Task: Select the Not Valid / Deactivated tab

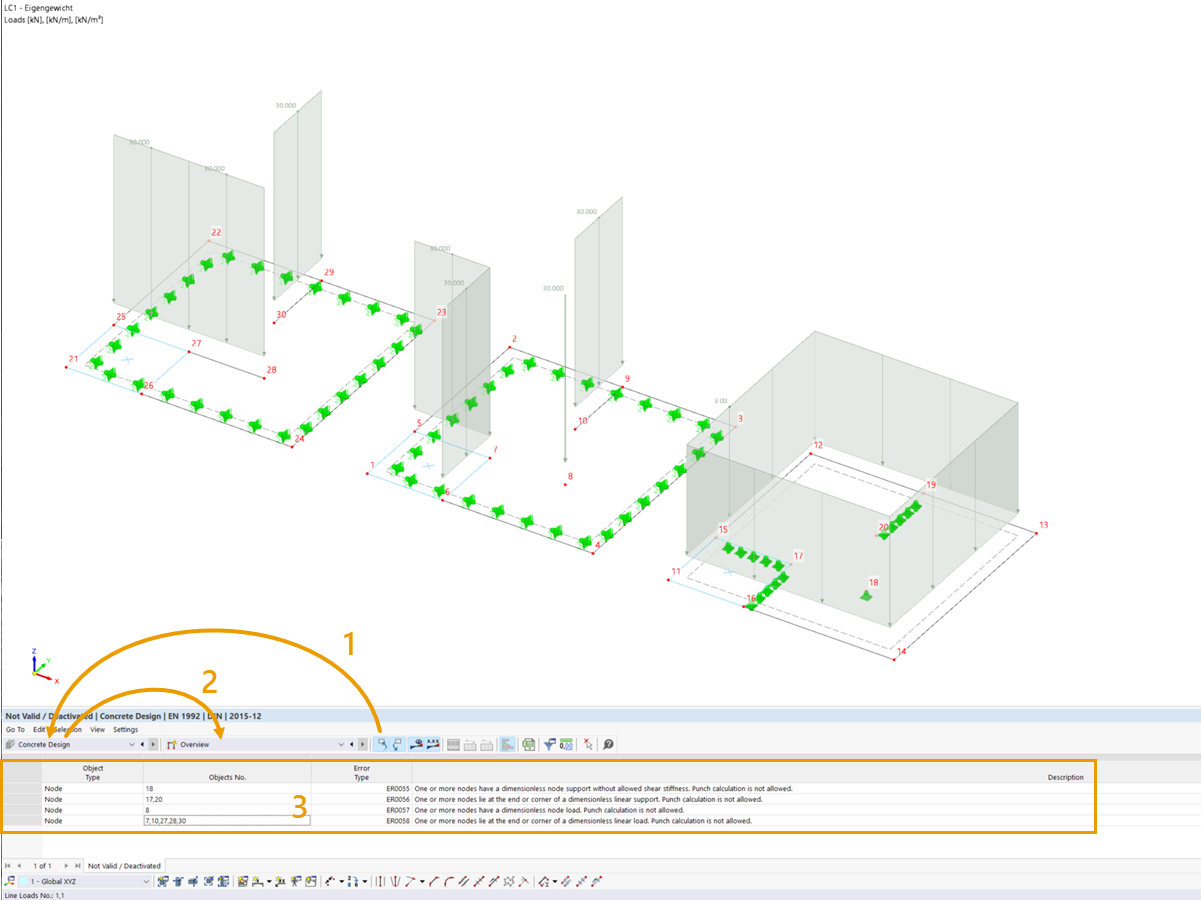Action: [x=126, y=863]
